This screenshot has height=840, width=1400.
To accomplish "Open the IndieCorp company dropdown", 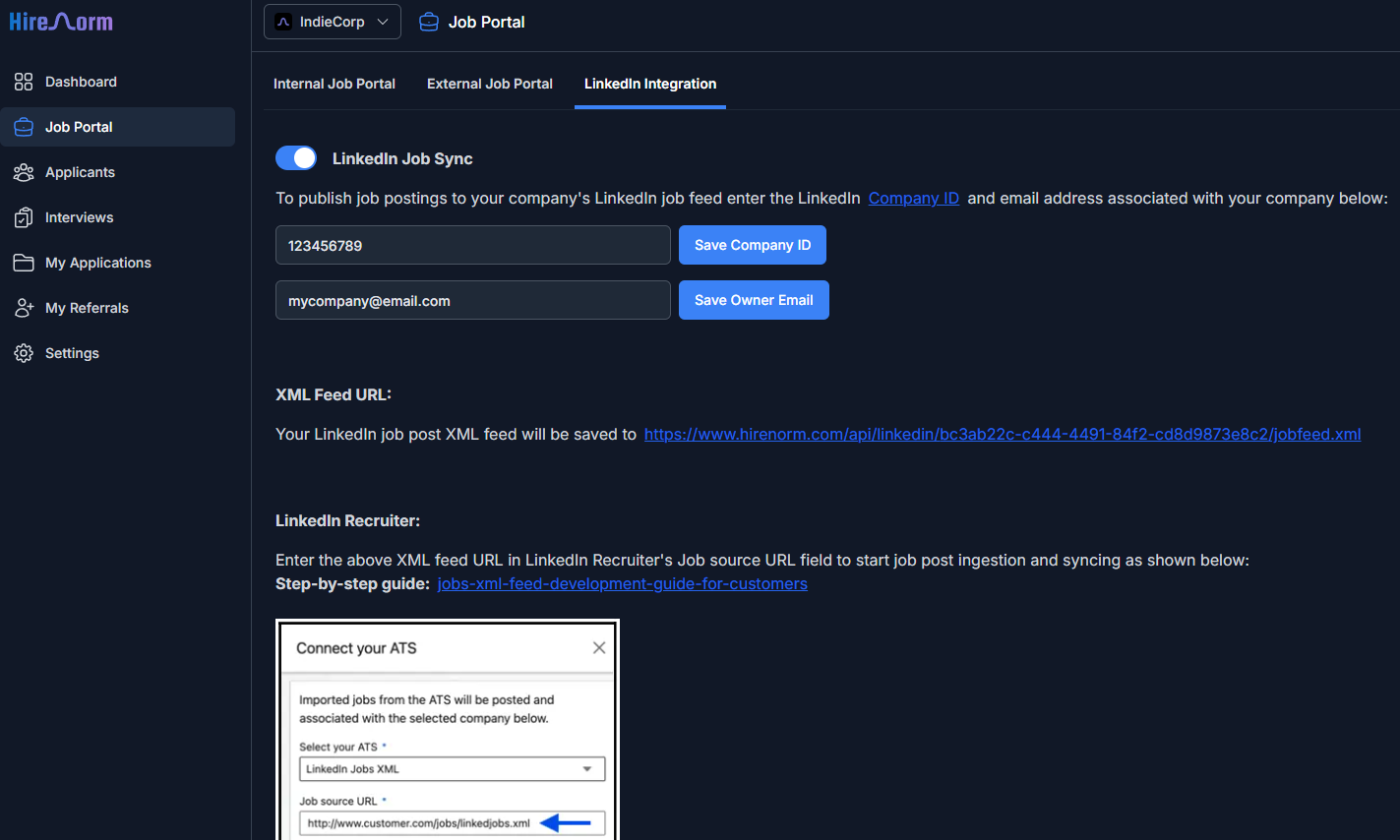I will pos(333,22).
